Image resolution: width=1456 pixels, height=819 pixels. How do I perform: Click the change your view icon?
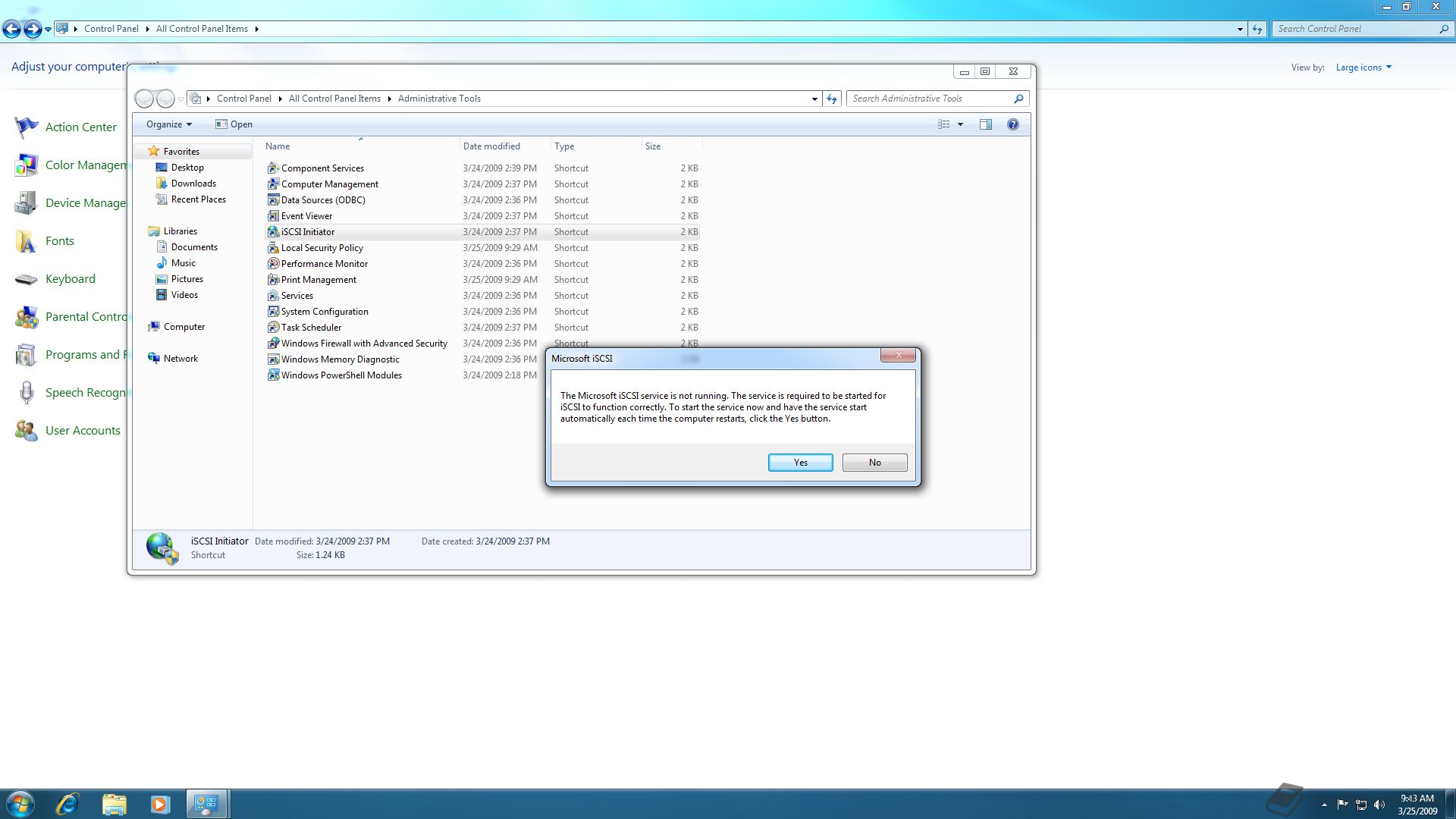point(944,124)
